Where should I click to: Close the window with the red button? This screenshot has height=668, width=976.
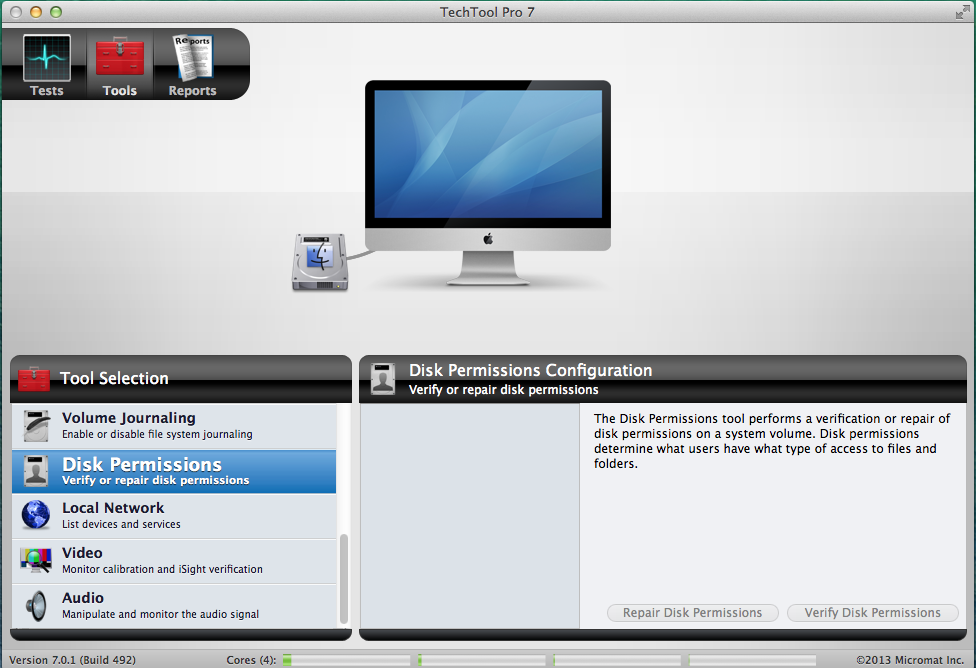coord(16,12)
